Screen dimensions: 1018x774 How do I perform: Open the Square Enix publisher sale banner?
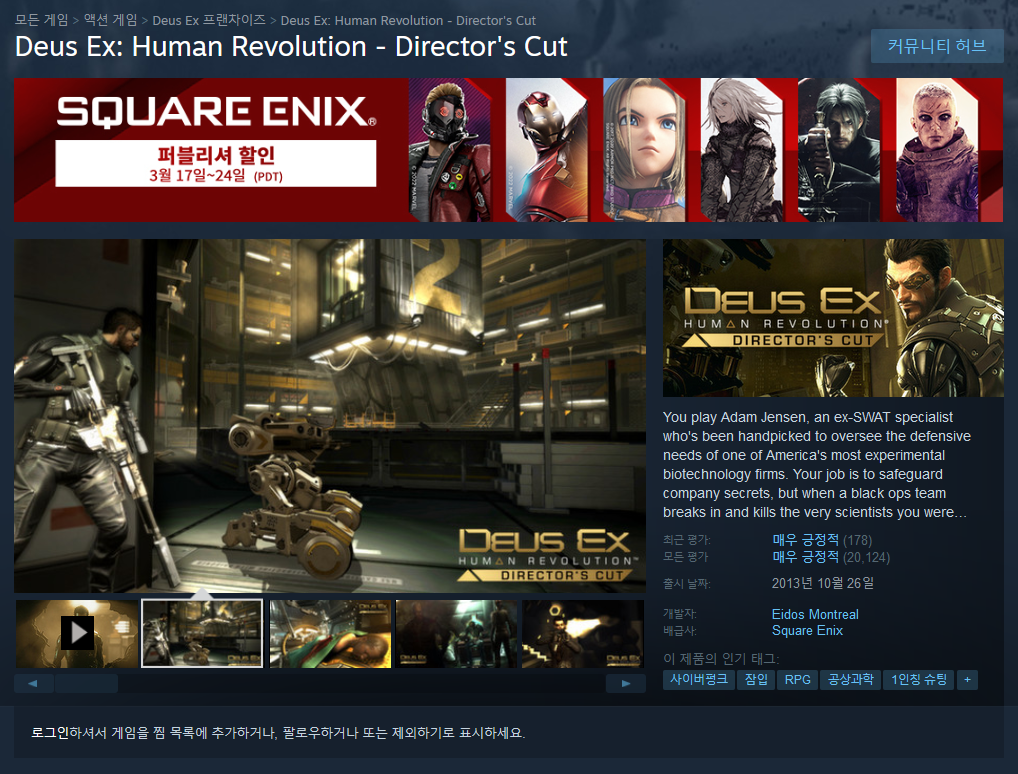(508, 150)
